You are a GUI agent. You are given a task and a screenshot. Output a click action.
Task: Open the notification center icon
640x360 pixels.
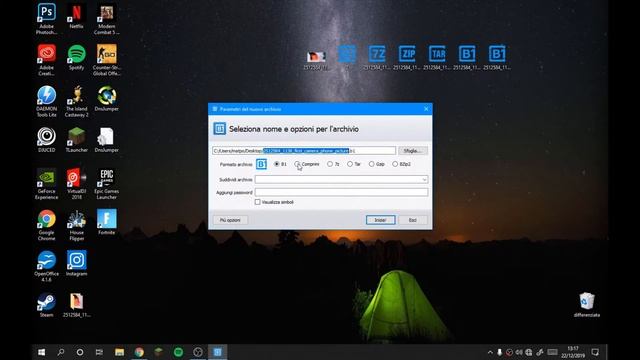[595, 352]
